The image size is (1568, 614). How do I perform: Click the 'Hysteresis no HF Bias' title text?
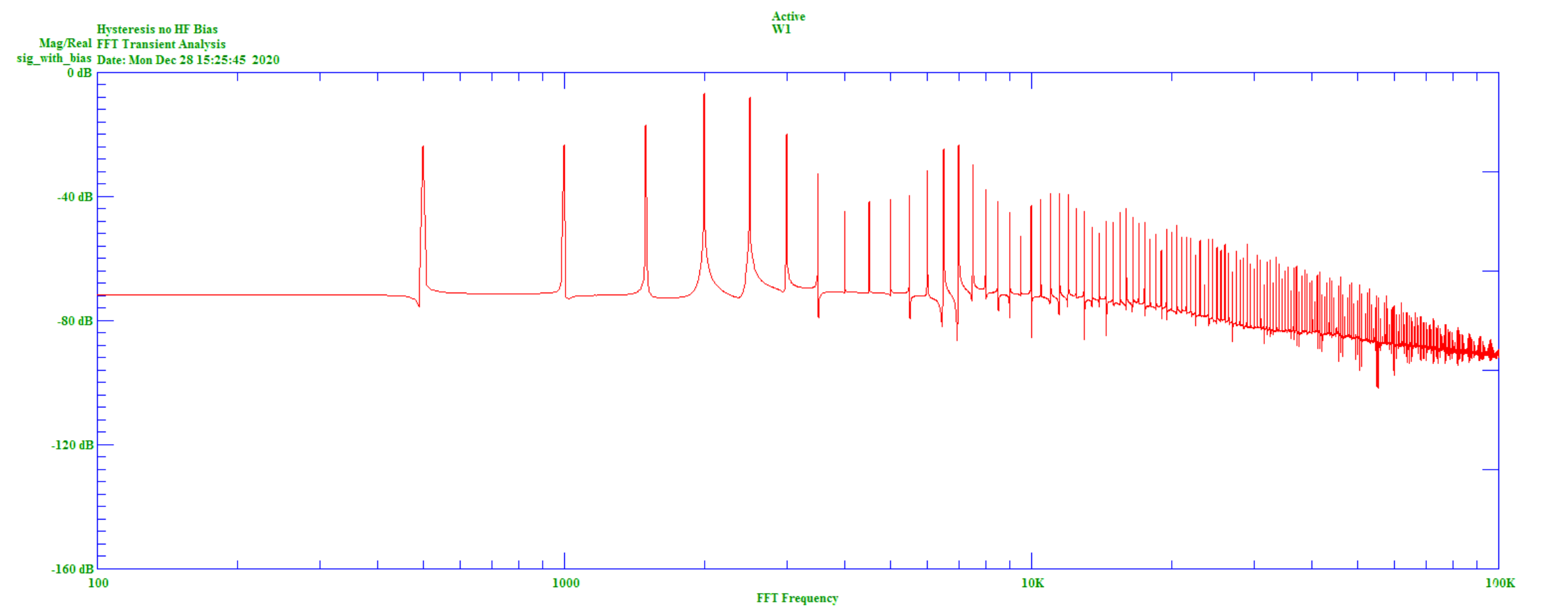(157, 30)
